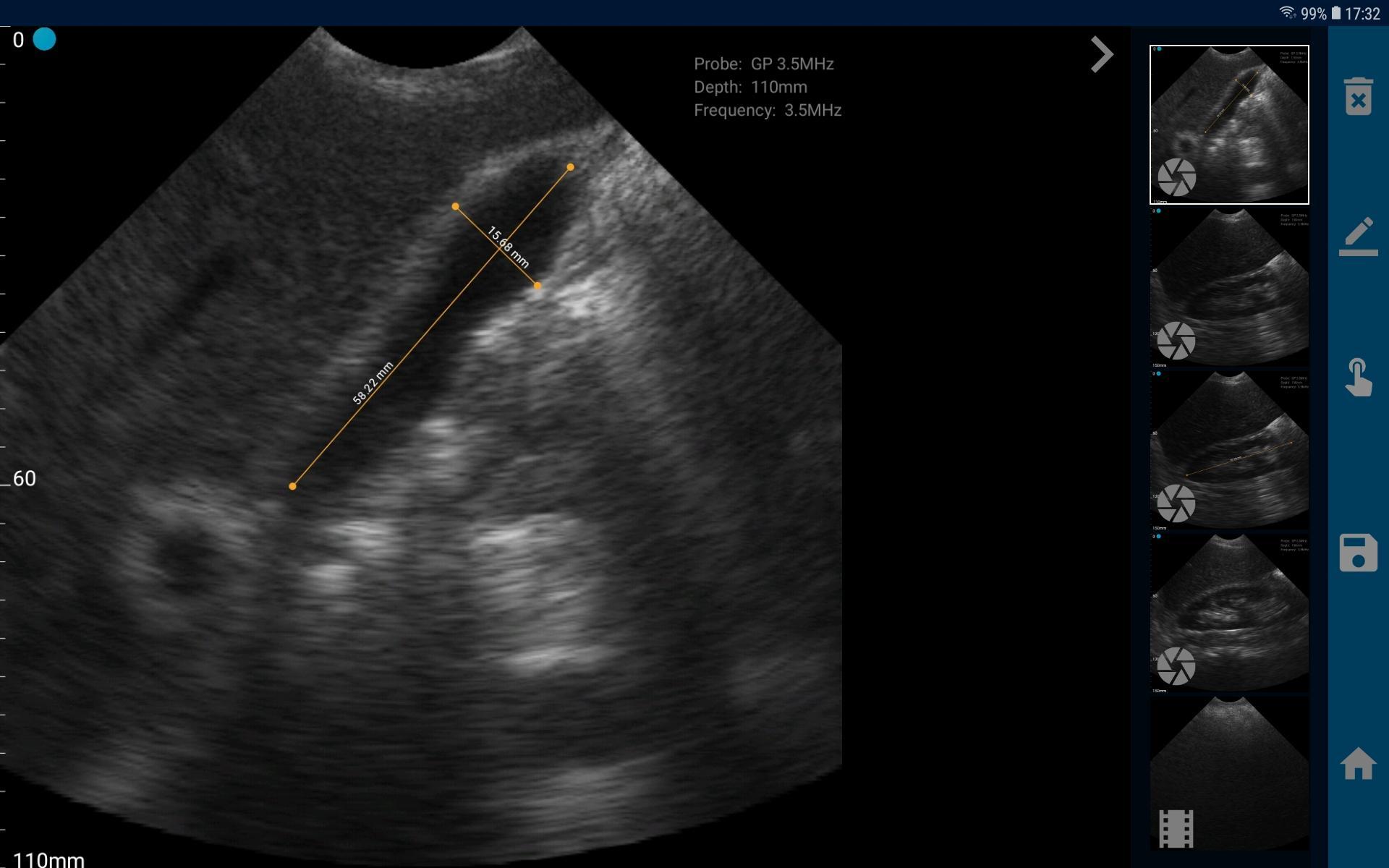The image size is (1389, 868).
Task: Select the 15.68 mm measurement label
Action: coord(508,247)
